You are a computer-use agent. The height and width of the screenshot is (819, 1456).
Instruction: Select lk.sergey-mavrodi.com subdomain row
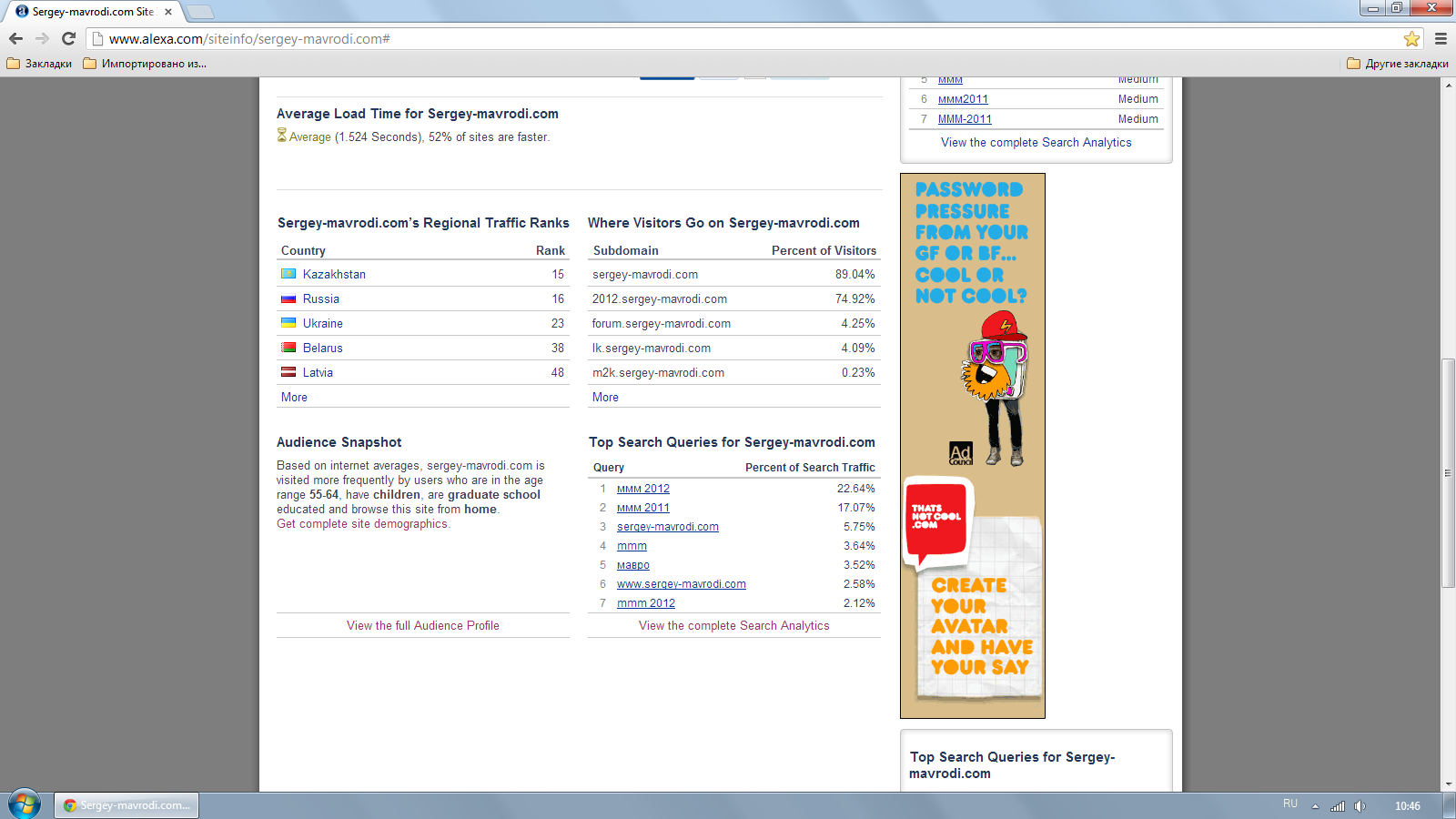pos(733,348)
